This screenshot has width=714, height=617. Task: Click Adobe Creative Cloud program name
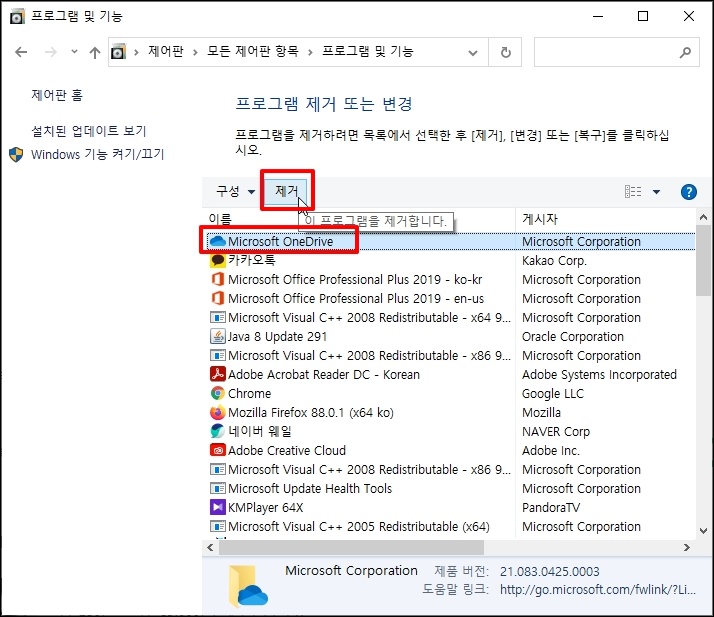pyautogui.click(x=287, y=450)
